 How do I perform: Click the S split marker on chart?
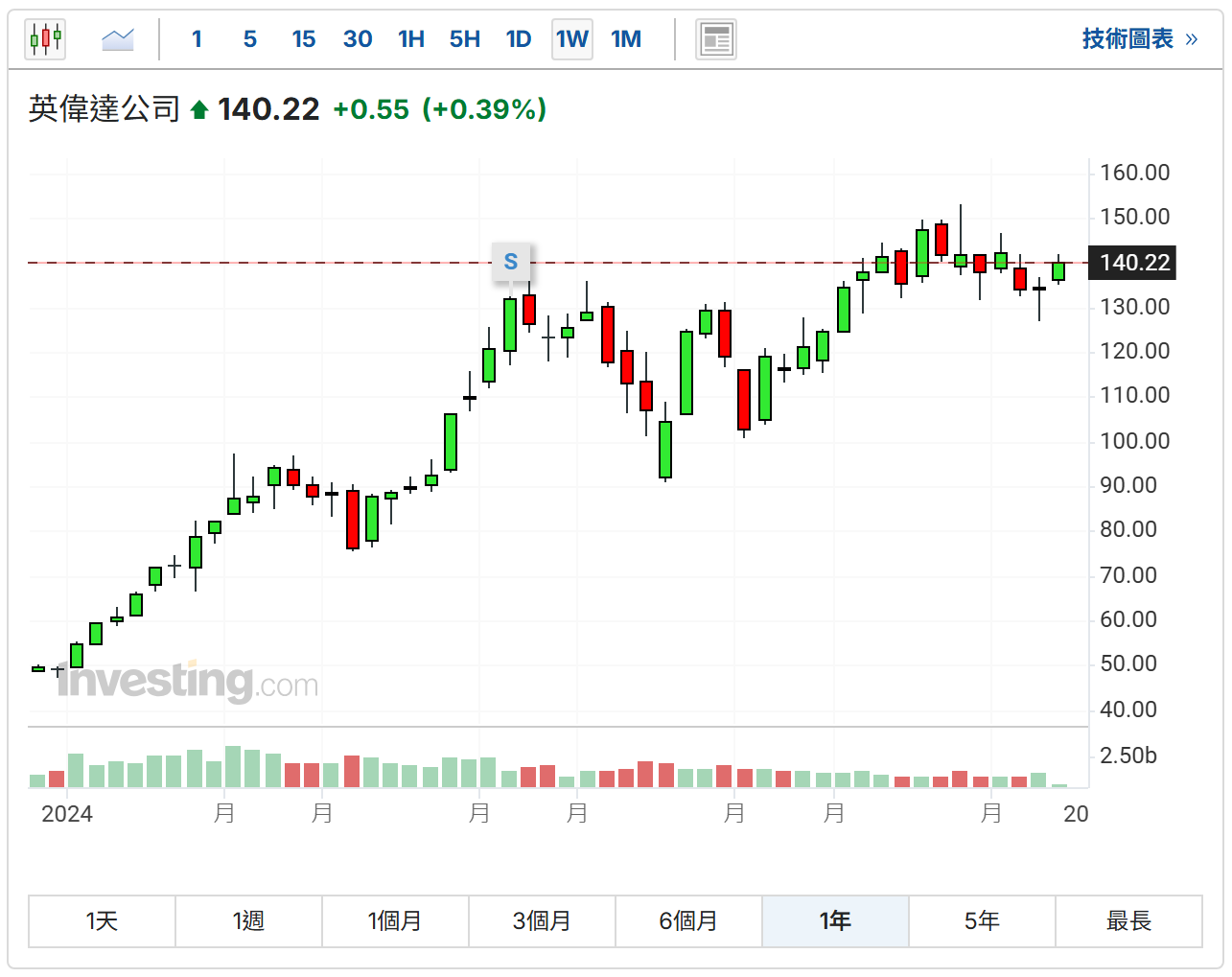[511, 262]
